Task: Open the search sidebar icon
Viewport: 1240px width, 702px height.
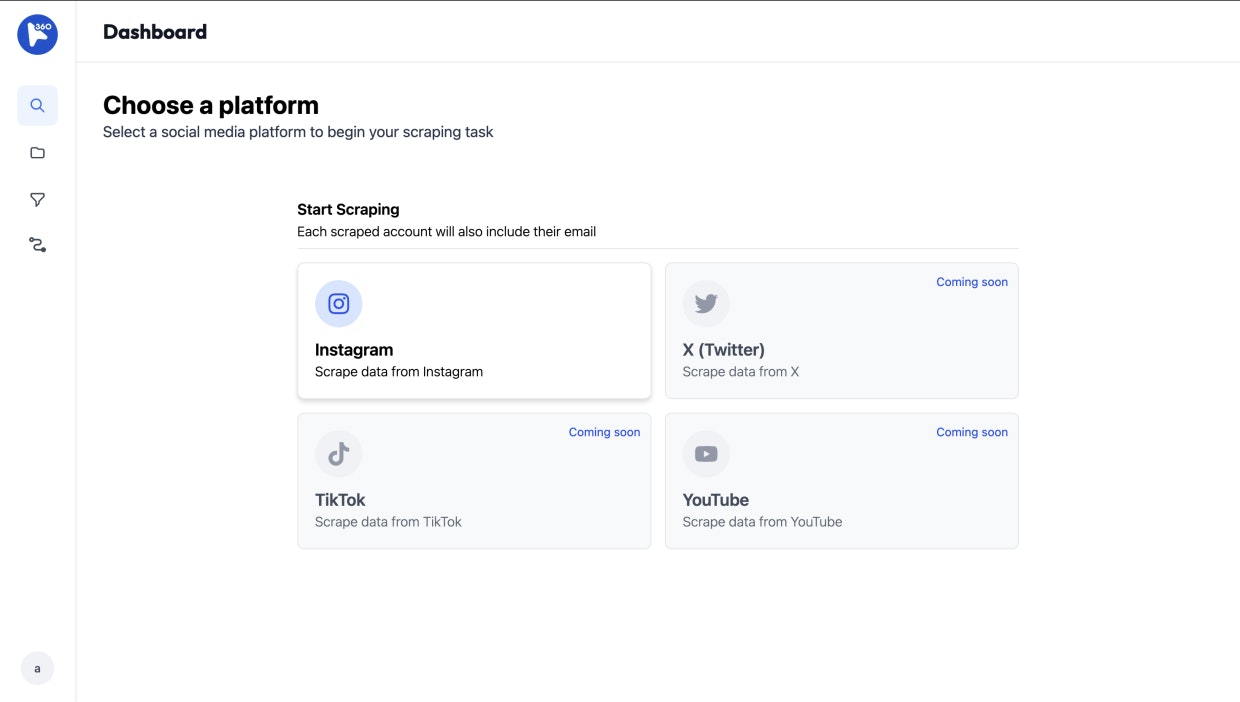Action: 38,105
